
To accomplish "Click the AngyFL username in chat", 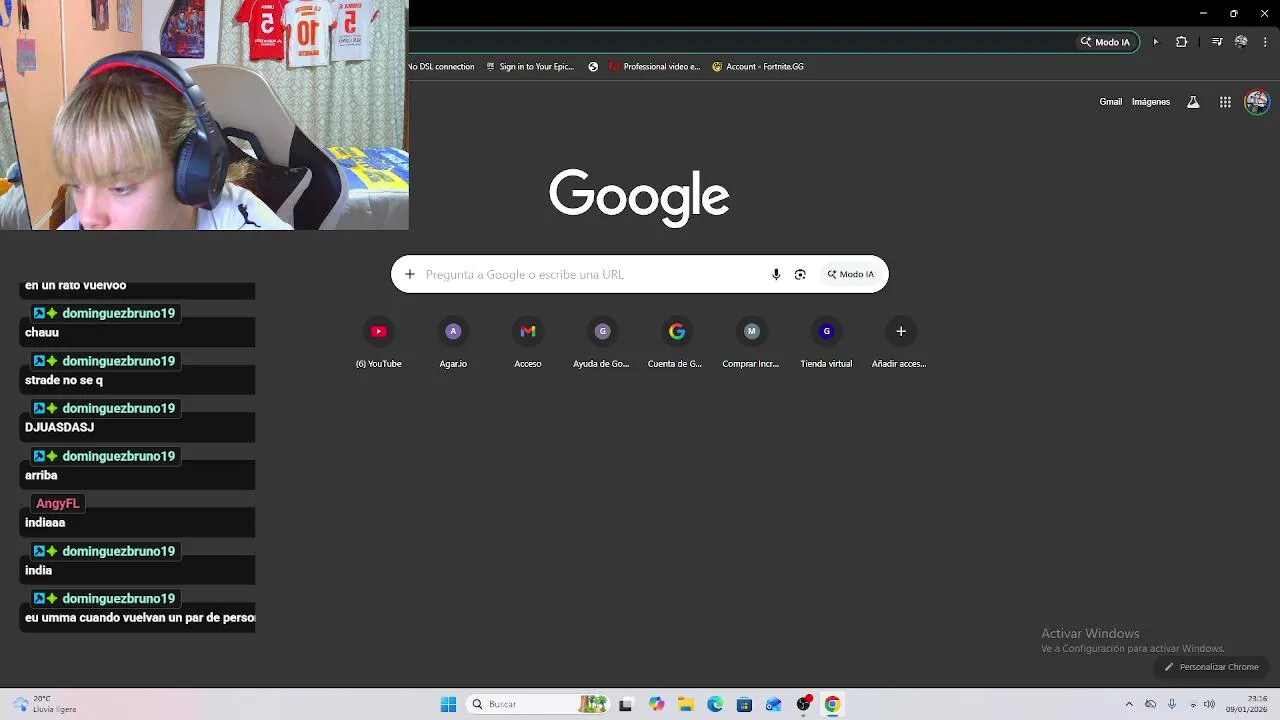I will point(57,504).
